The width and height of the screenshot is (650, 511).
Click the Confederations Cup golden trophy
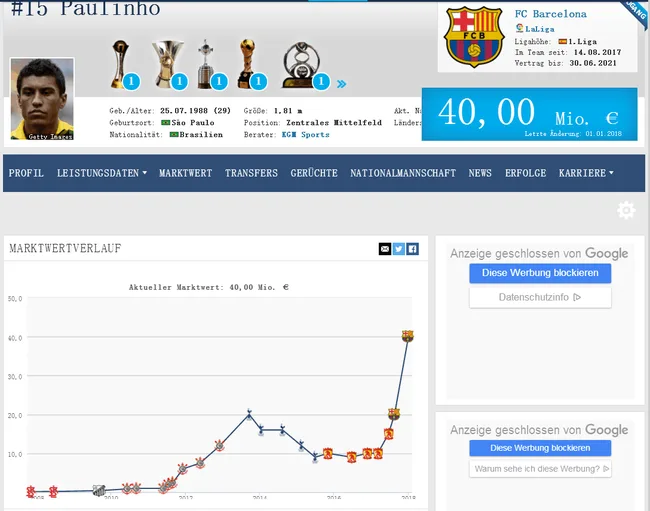pos(247,64)
